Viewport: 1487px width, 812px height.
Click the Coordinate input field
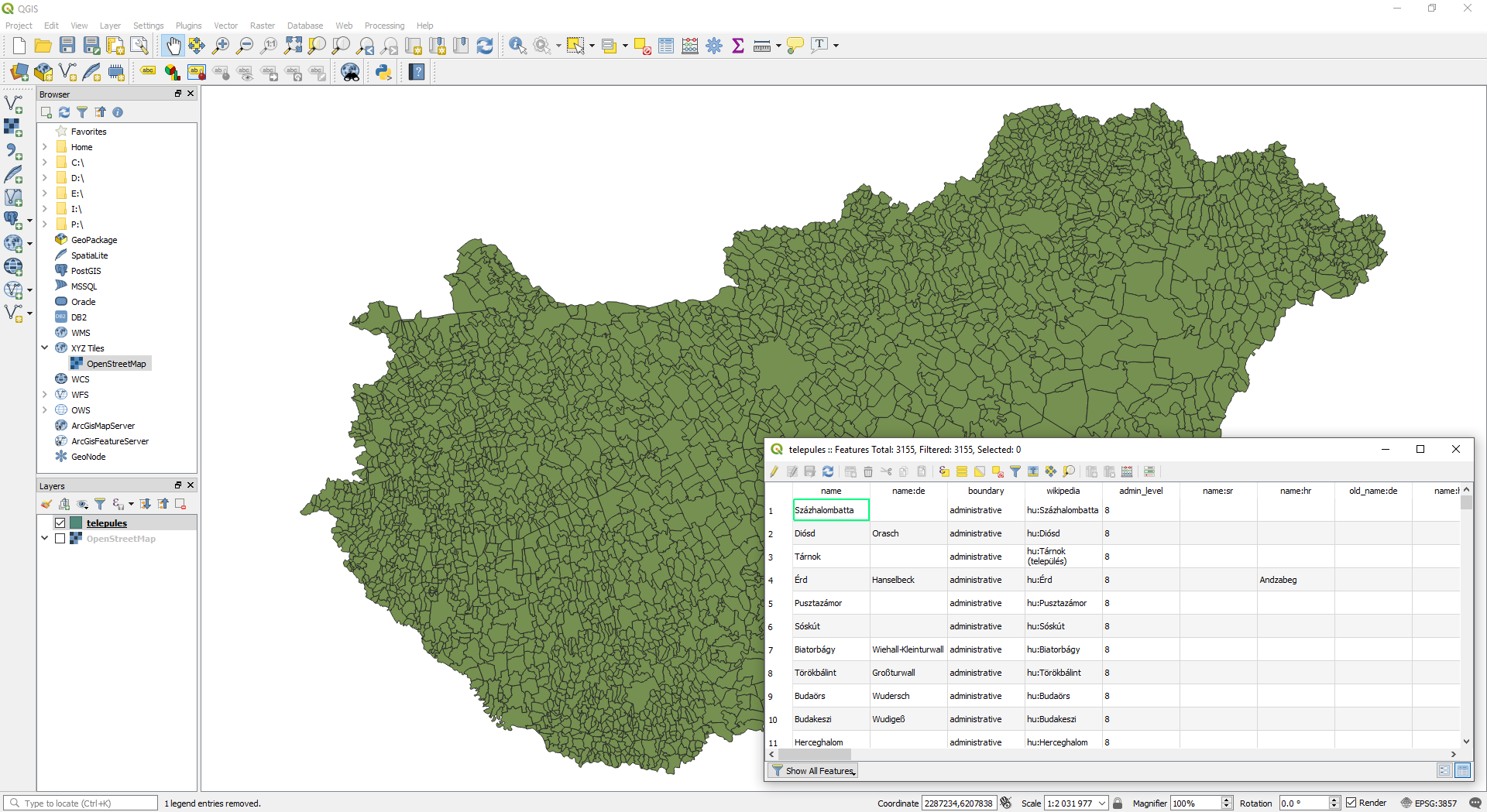point(959,803)
